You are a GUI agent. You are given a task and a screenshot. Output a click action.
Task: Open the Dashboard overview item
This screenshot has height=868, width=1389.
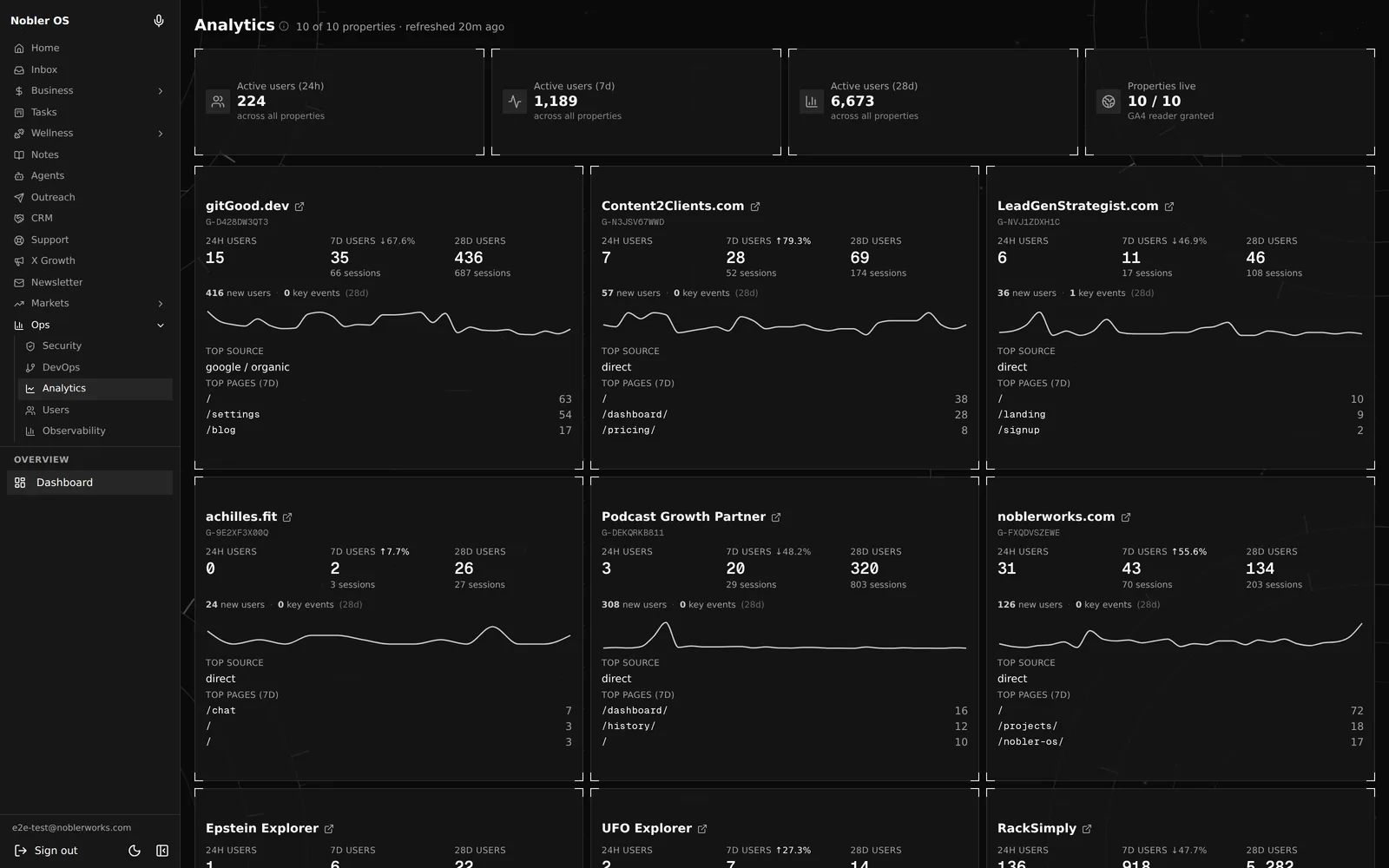click(x=90, y=483)
